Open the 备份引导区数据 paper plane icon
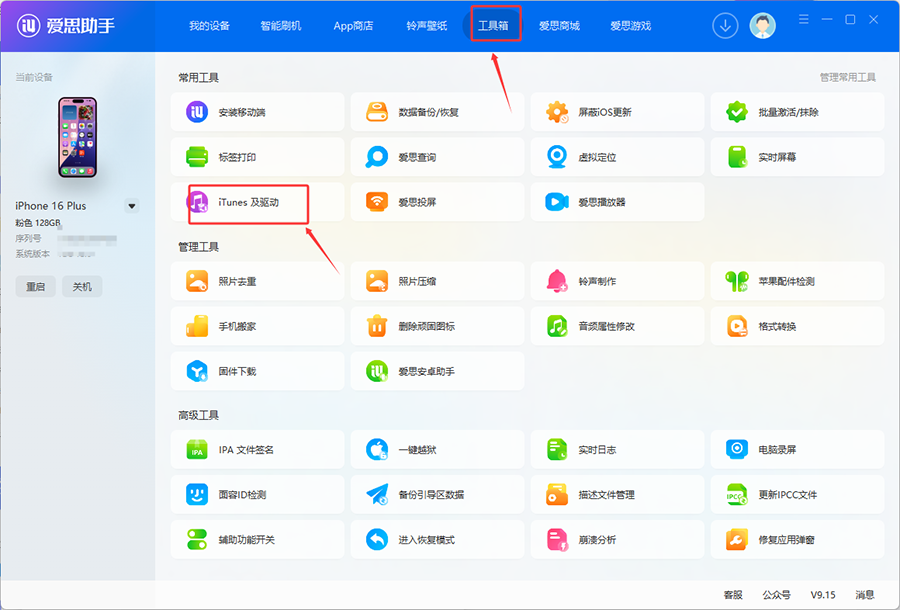Image resolution: width=900 pixels, height=610 pixels. [377, 494]
